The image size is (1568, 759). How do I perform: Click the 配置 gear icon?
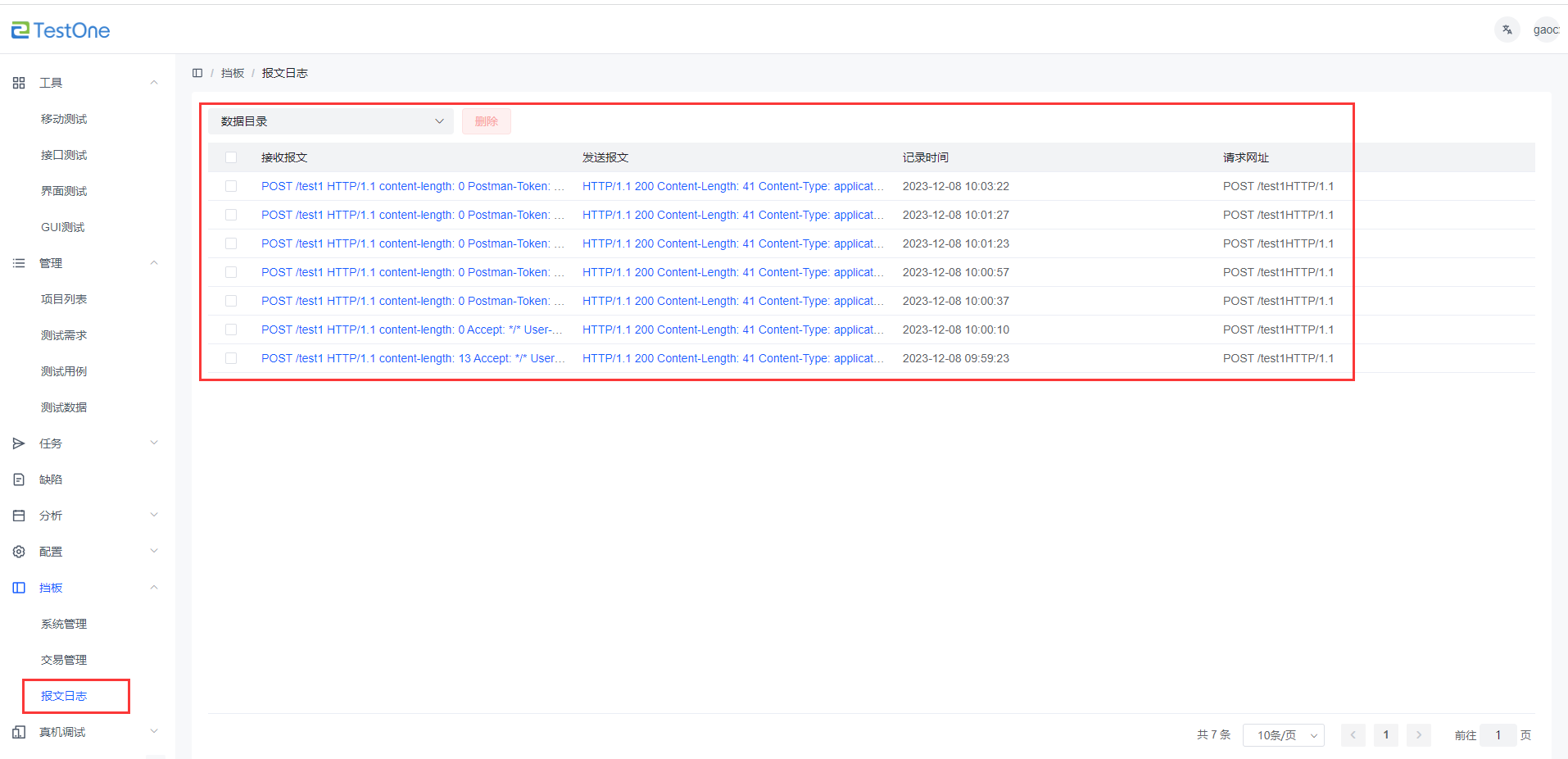[x=19, y=552]
